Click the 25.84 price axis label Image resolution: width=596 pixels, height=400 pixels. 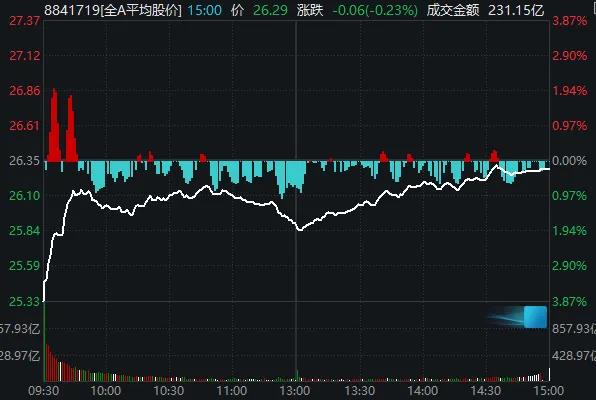(24, 230)
